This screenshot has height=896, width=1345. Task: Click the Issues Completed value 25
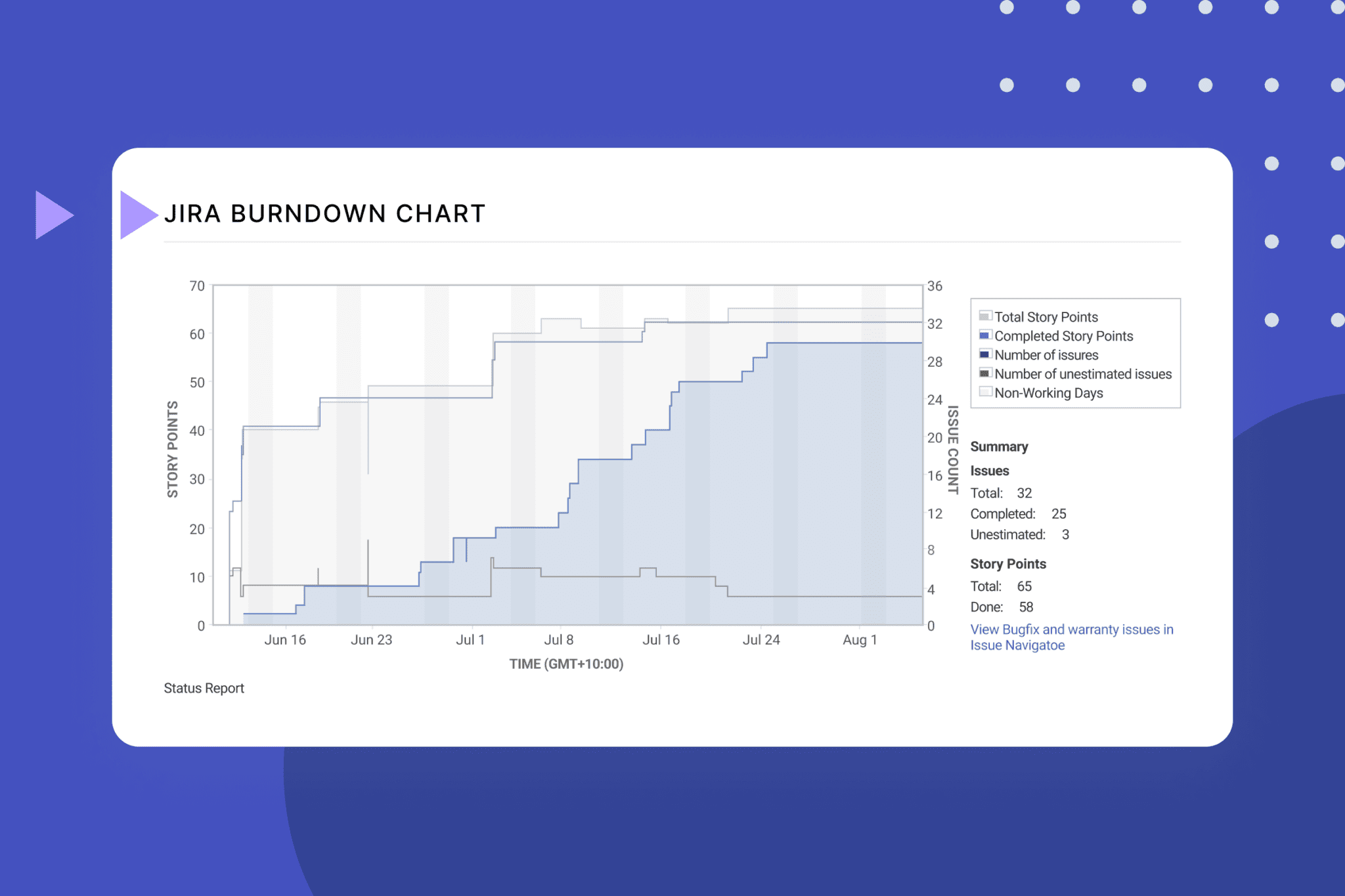pos(1059,514)
